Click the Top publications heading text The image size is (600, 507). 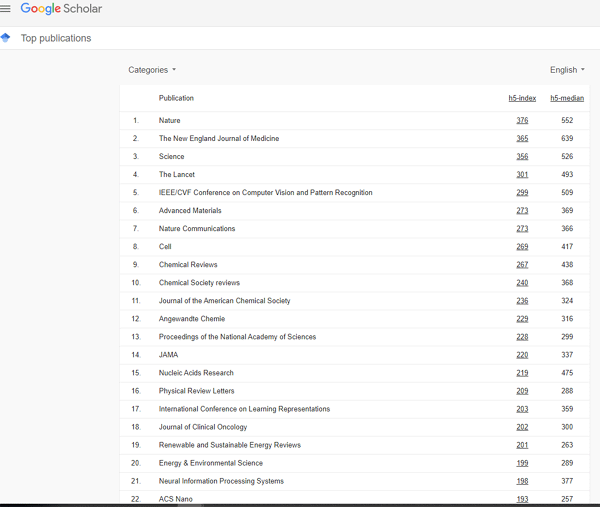[56, 38]
